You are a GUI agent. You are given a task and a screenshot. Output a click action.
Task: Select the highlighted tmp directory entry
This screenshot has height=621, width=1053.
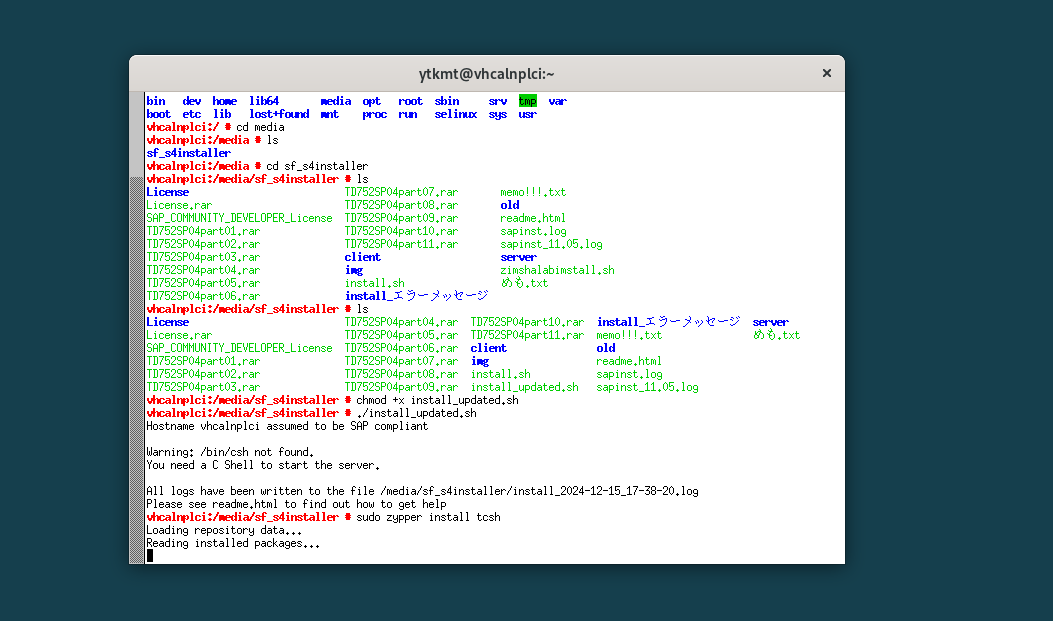pyautogui.click(x=527, y=101)
